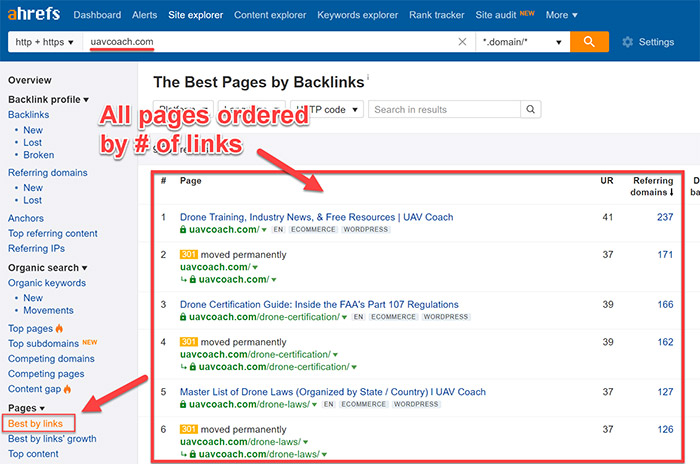The image size is (700, 464).
Task: Open Competing pages sidebar link
Action: pyautogui.click(x=46, y=374)
